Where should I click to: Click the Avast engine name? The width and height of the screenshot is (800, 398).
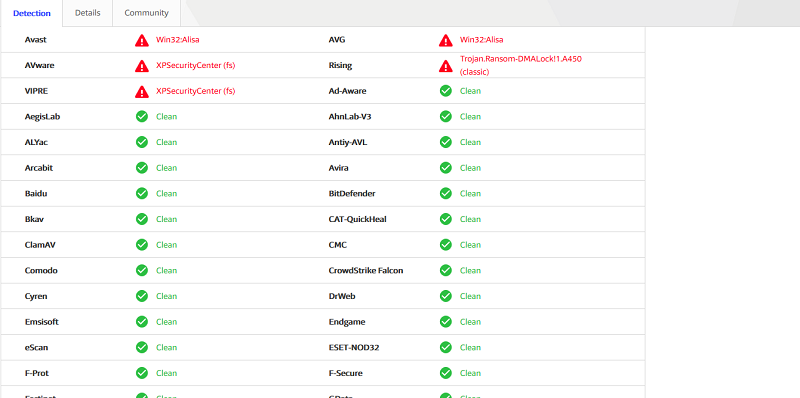pyautogui.click(x=36, y=40)
